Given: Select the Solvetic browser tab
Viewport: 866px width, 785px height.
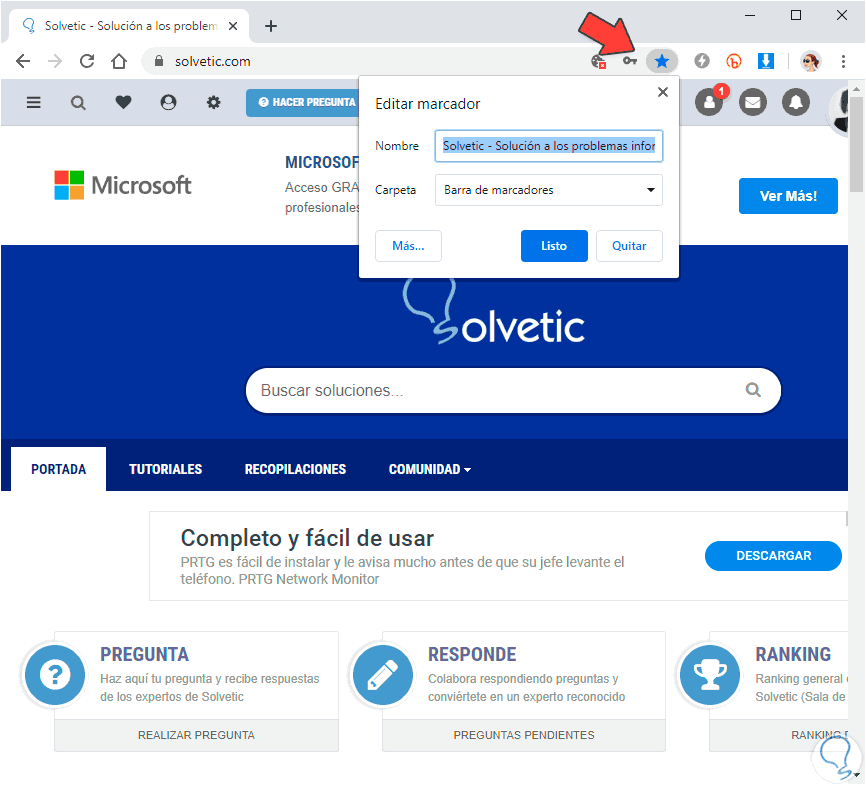Looking at the screenshot, I should [x=130, y=26].
